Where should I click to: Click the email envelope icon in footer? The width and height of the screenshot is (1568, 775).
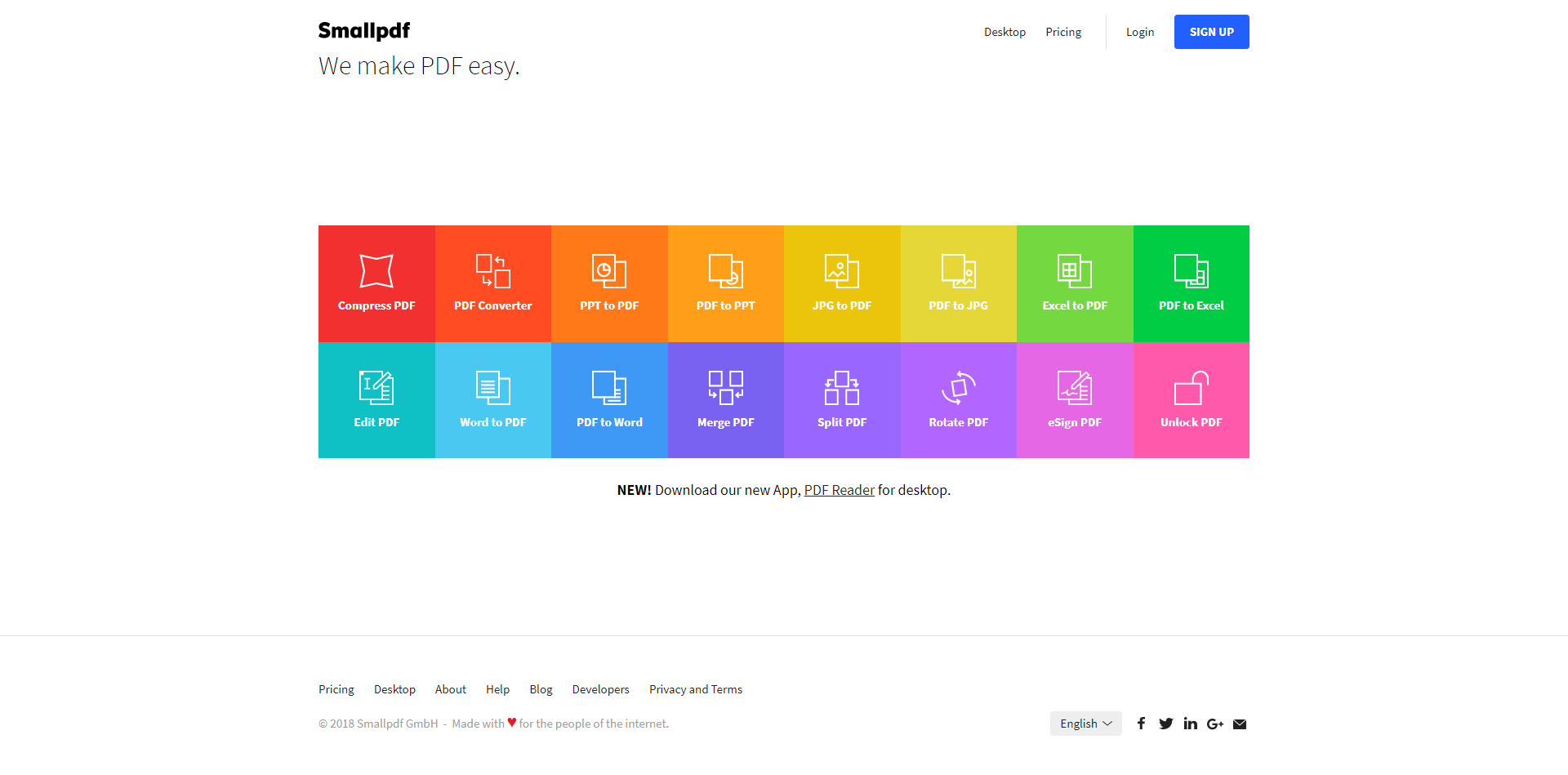pos(1240,724)
